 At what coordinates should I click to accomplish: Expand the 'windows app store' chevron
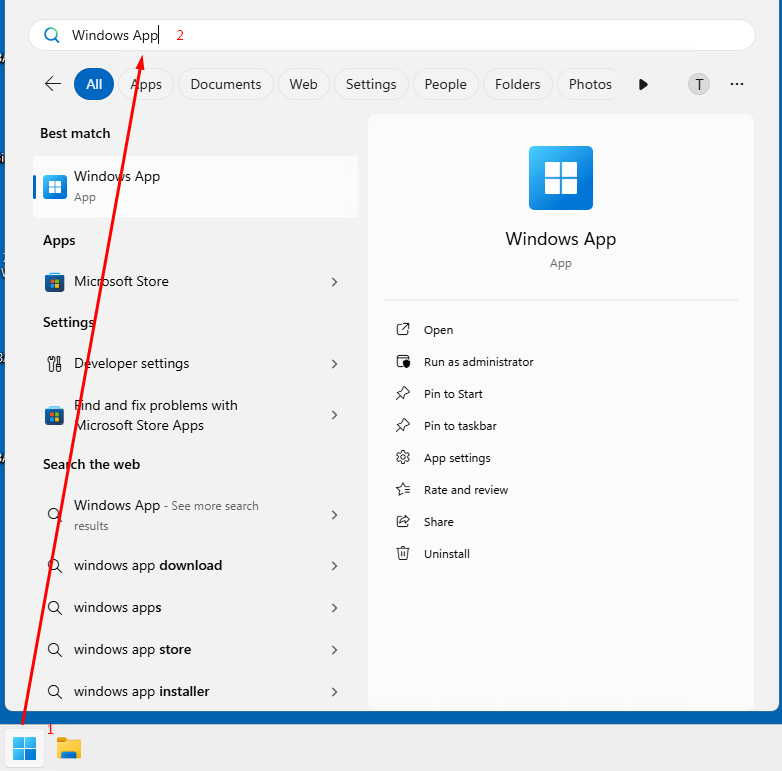click(335, 650)
